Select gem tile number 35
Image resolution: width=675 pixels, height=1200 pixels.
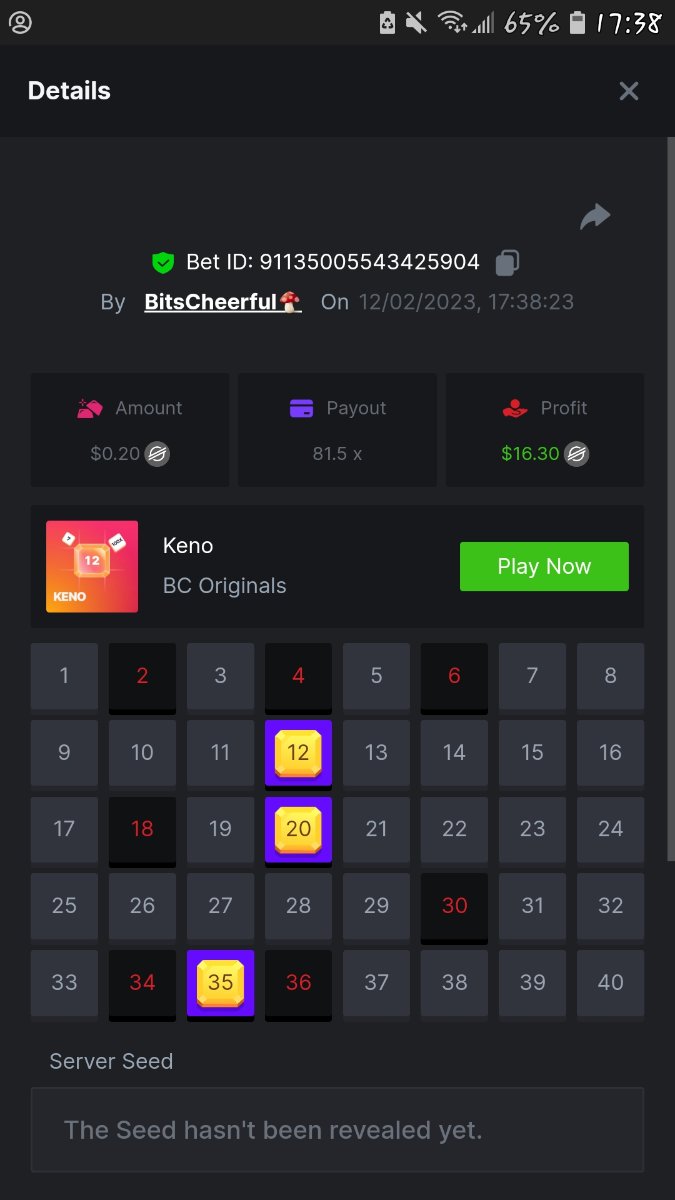[x=220, y=984]
